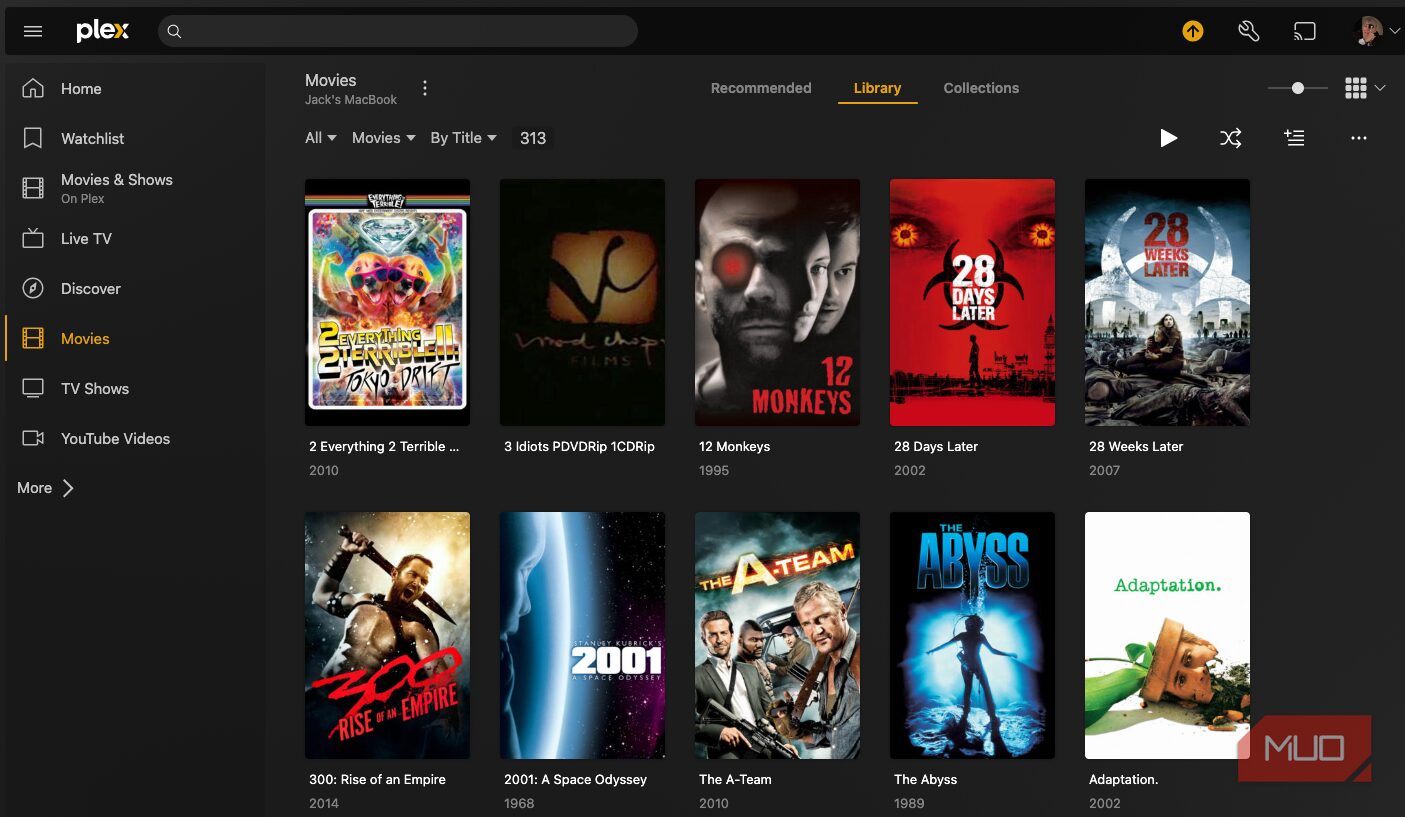Screen dimensions: 1405x817
Task: Click in the Plex search field
Action: [x=398, y=31]
